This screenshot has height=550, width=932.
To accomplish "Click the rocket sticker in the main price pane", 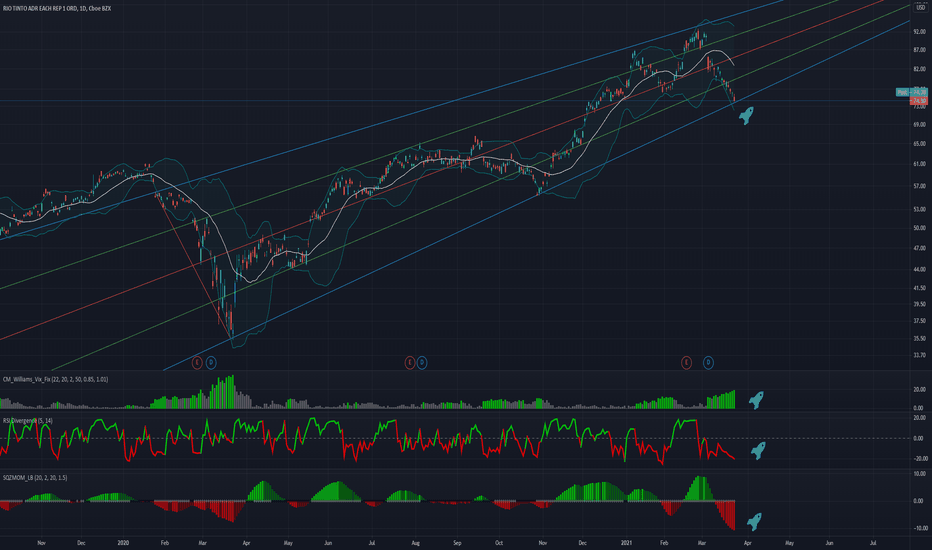I will tap(746, 115).
